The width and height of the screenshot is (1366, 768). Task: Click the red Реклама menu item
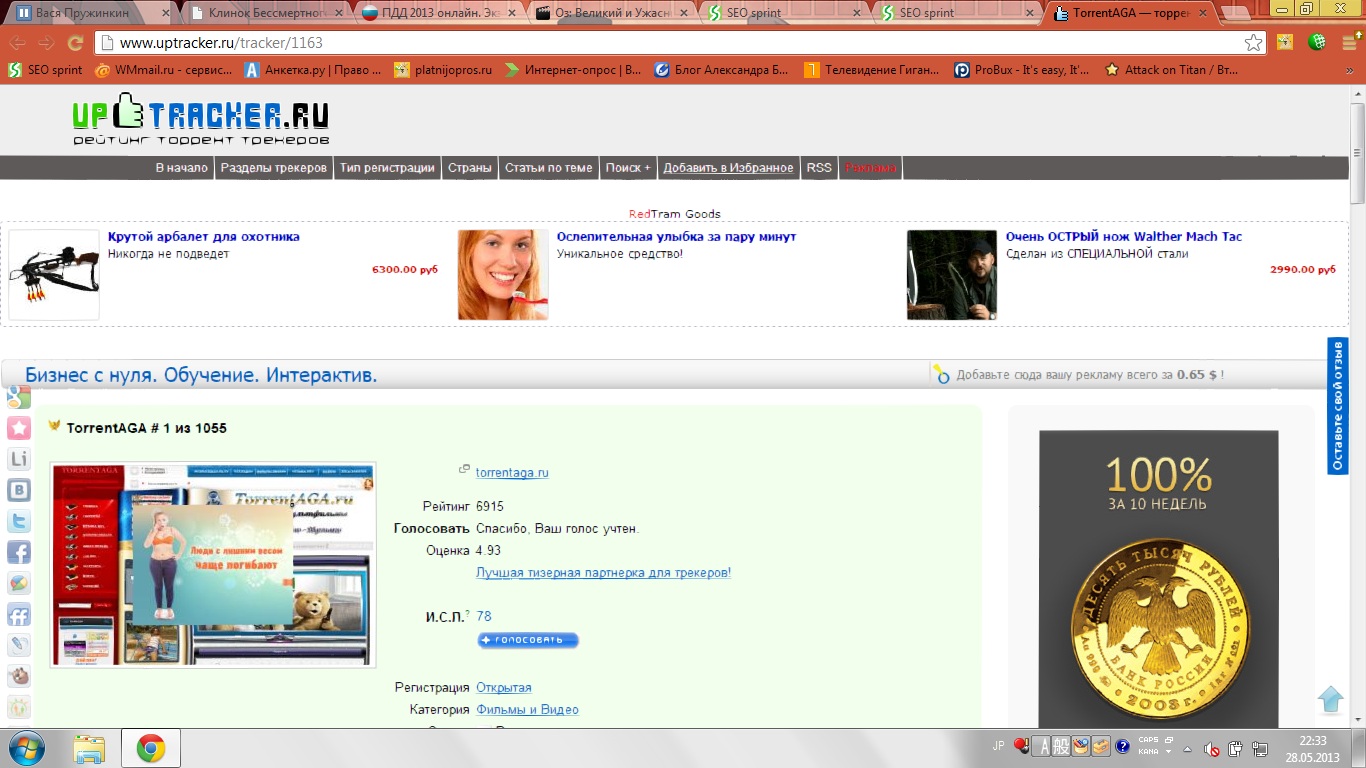point(870,168)
